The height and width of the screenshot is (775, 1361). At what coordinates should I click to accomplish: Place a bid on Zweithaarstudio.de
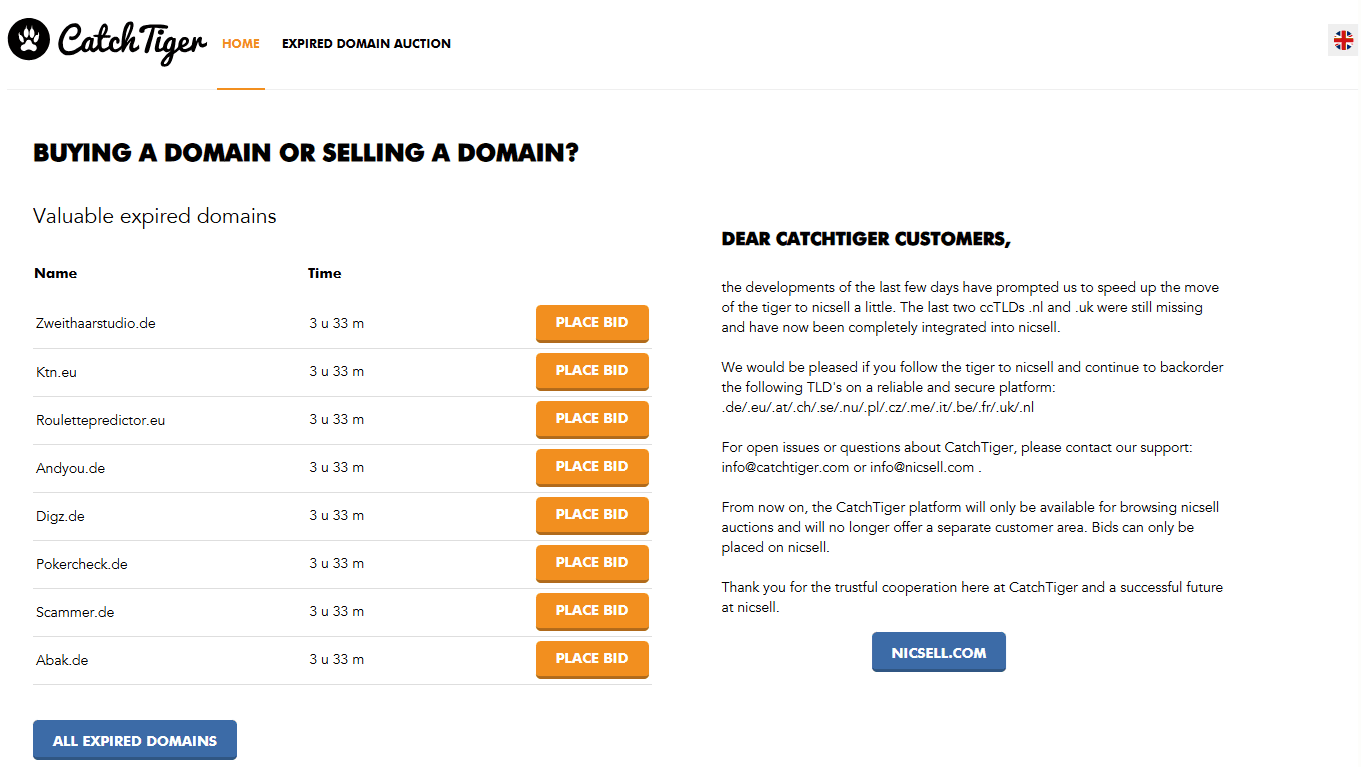592,323
